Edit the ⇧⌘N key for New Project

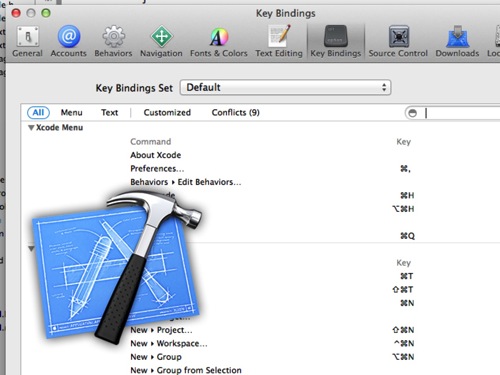pos(403,330)
